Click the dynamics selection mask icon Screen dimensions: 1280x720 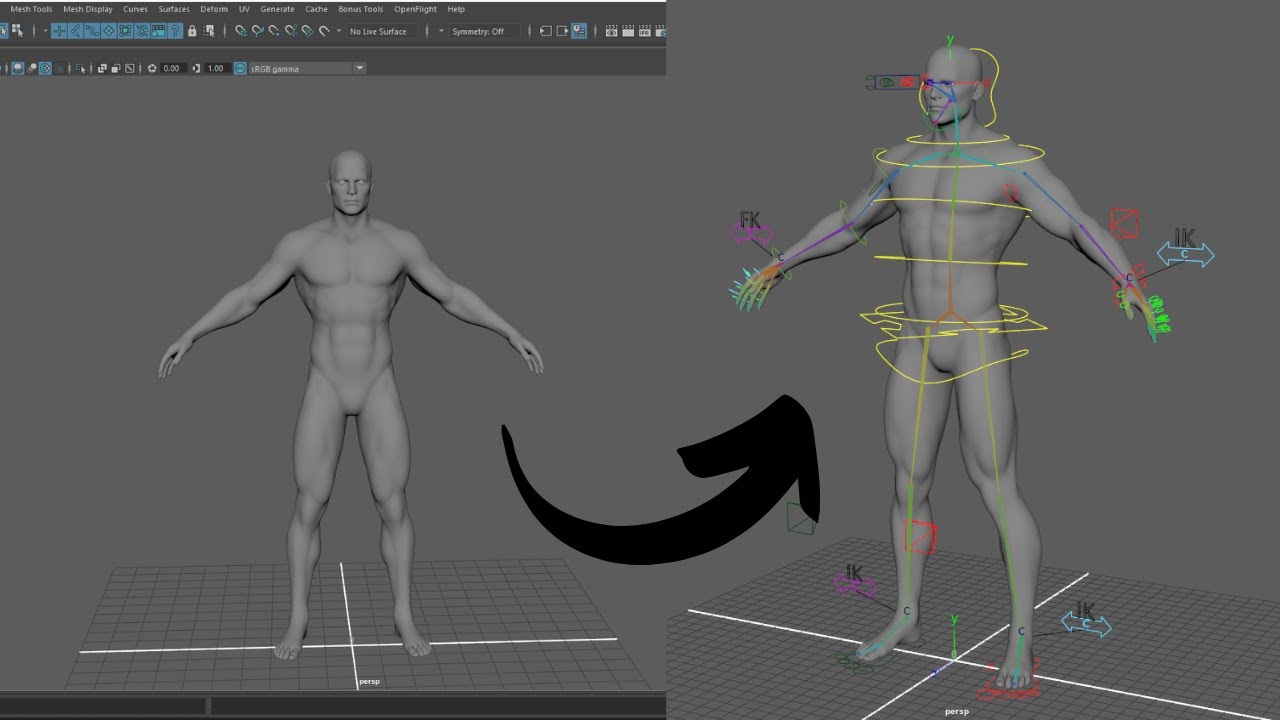142,31
